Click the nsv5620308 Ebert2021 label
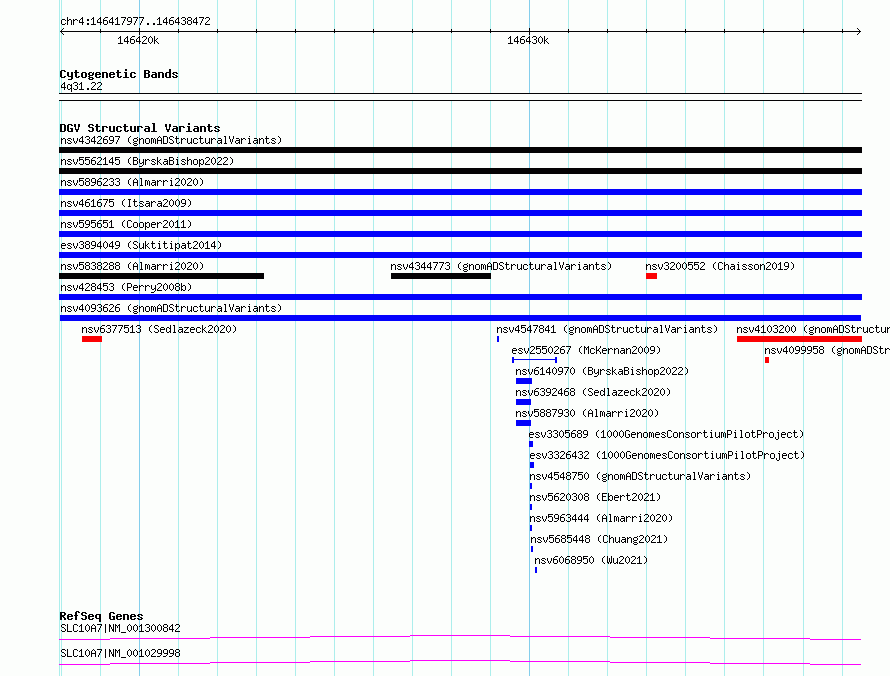890x676 pixels. 595,497
